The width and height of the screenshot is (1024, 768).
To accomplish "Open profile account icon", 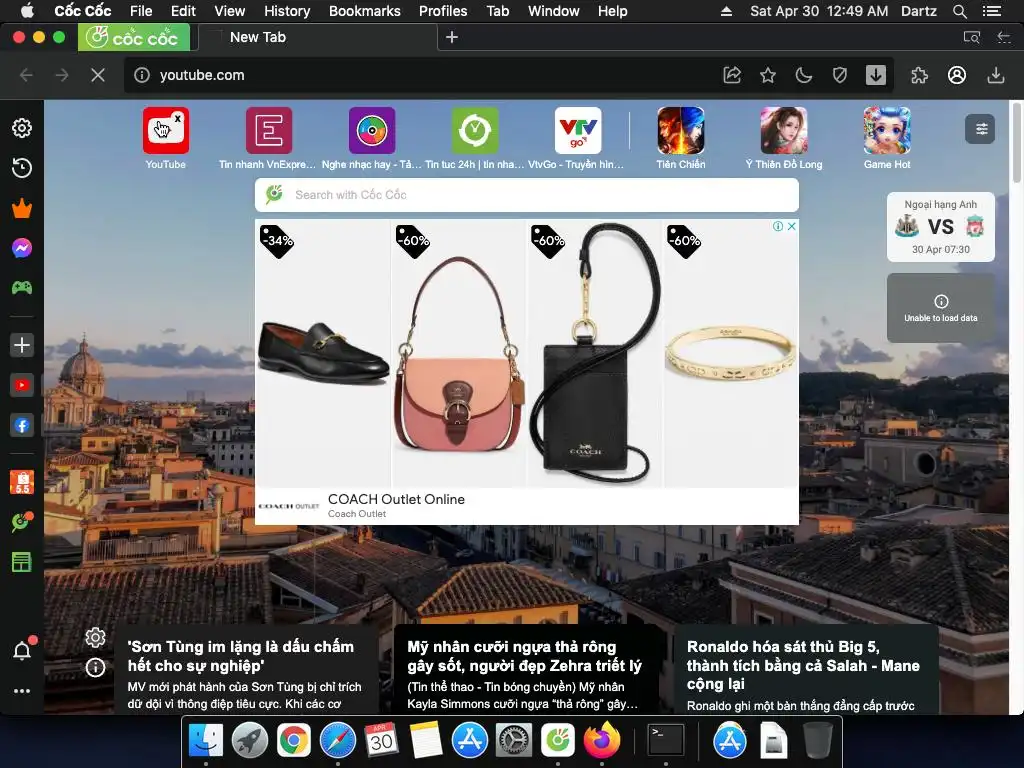I will tap(957, 75).
